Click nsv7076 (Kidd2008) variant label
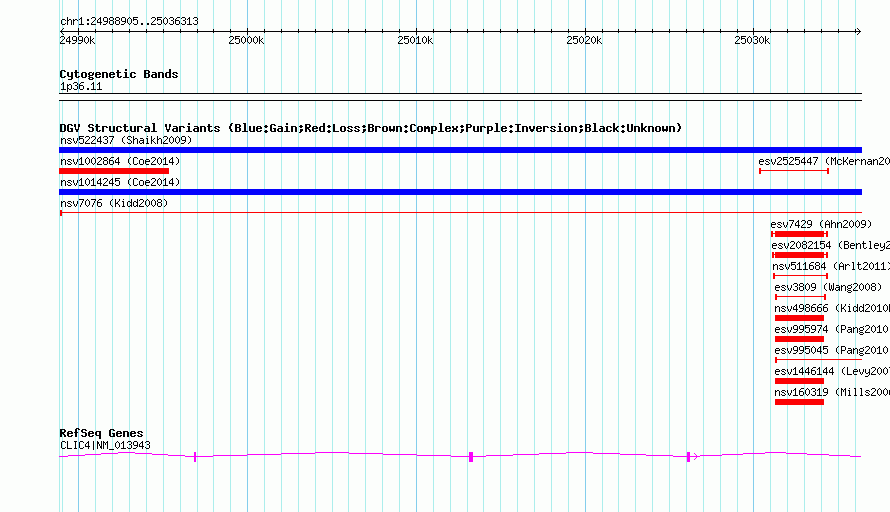Screen dimensions: 890x512 [114, 203]
